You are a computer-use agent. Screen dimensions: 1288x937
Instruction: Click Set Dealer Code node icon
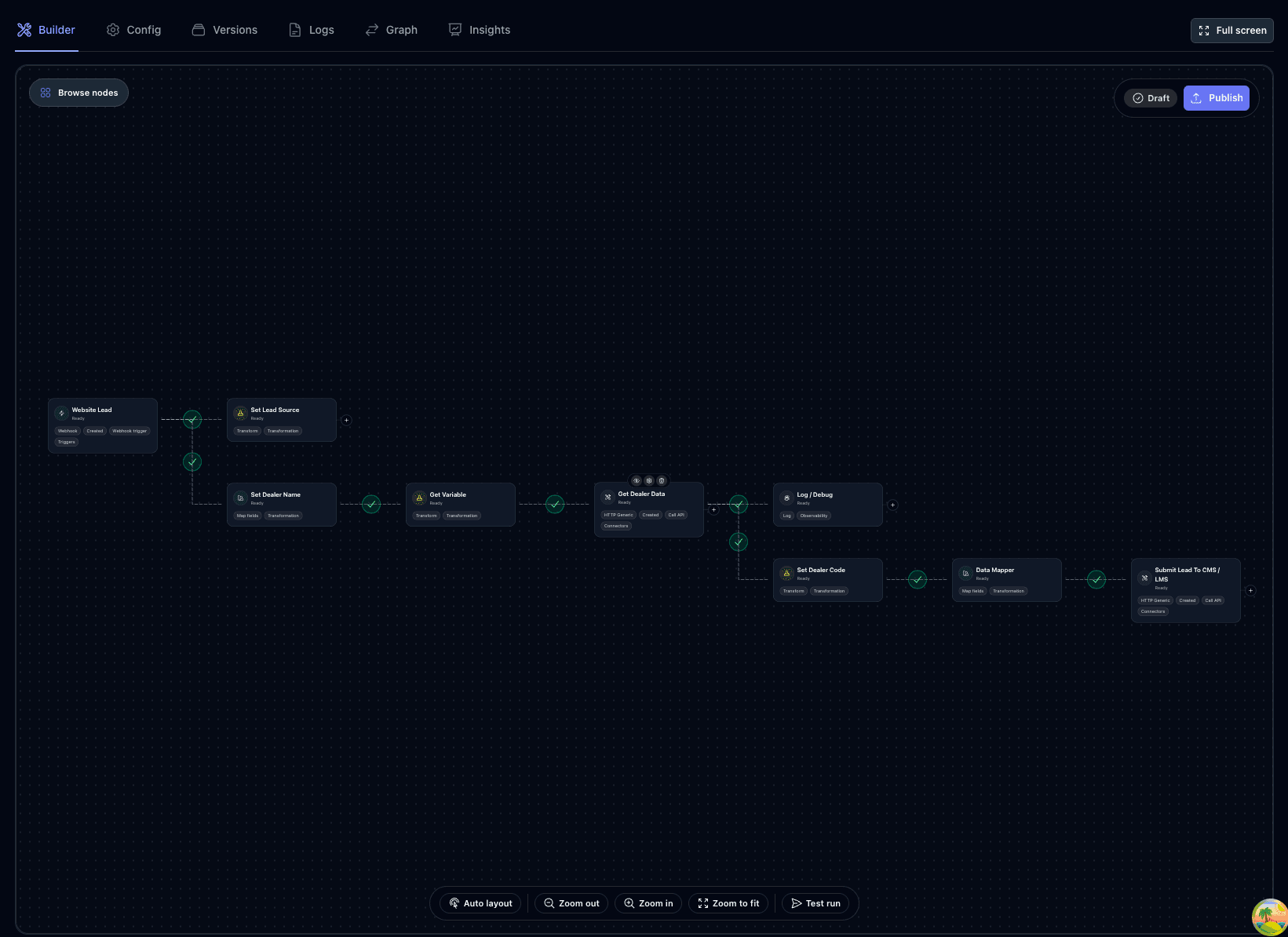click(786, 573)
